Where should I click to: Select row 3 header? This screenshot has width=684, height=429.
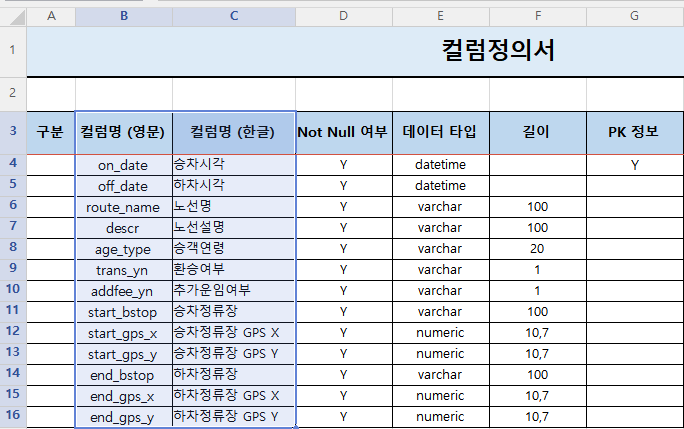13,132
